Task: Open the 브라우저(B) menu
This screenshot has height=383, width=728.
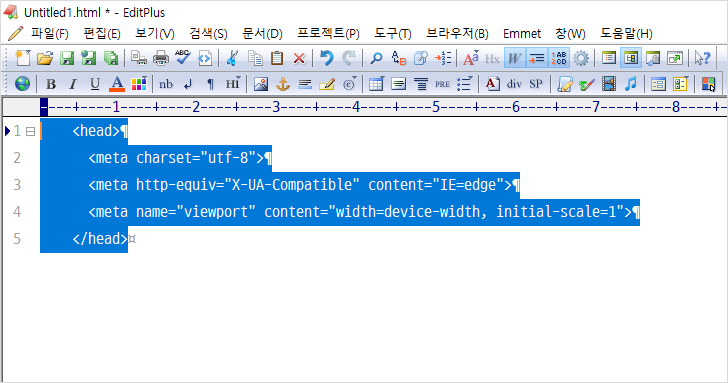Action: (457, 33)
